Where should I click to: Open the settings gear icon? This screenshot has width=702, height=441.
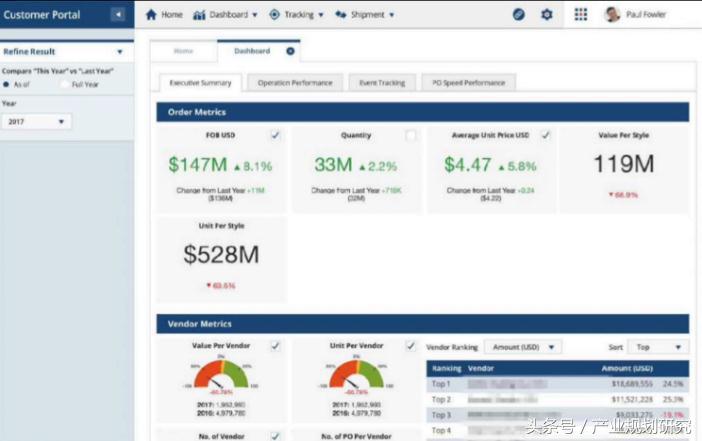[x=546, y=15]
